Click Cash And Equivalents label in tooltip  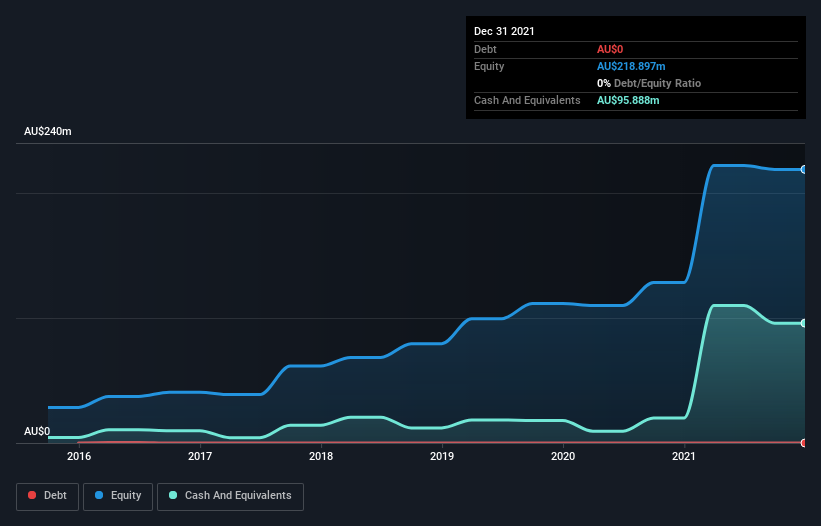coord(527,100)
